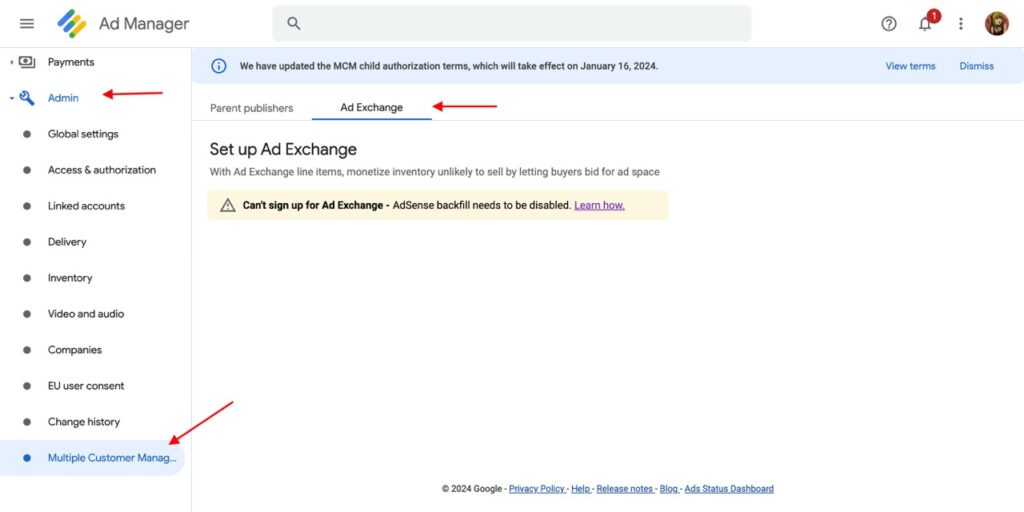Select the Ad Exchange tab

click(371, 108)
